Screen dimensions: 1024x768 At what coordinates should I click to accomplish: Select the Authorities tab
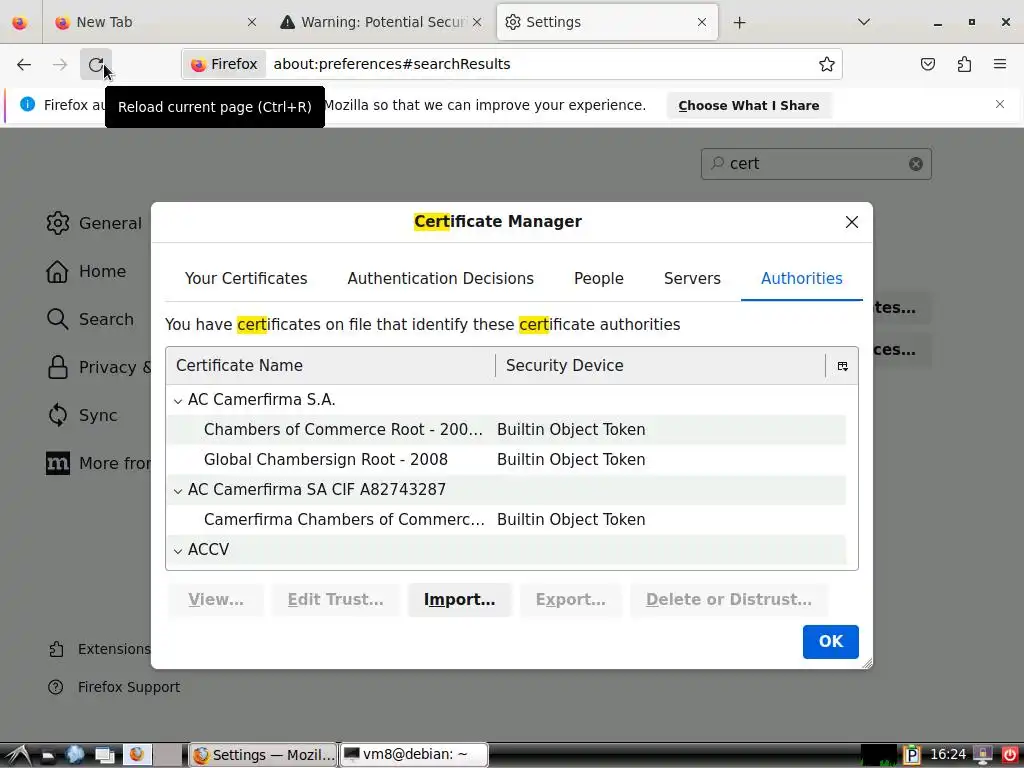coord(802,279)
